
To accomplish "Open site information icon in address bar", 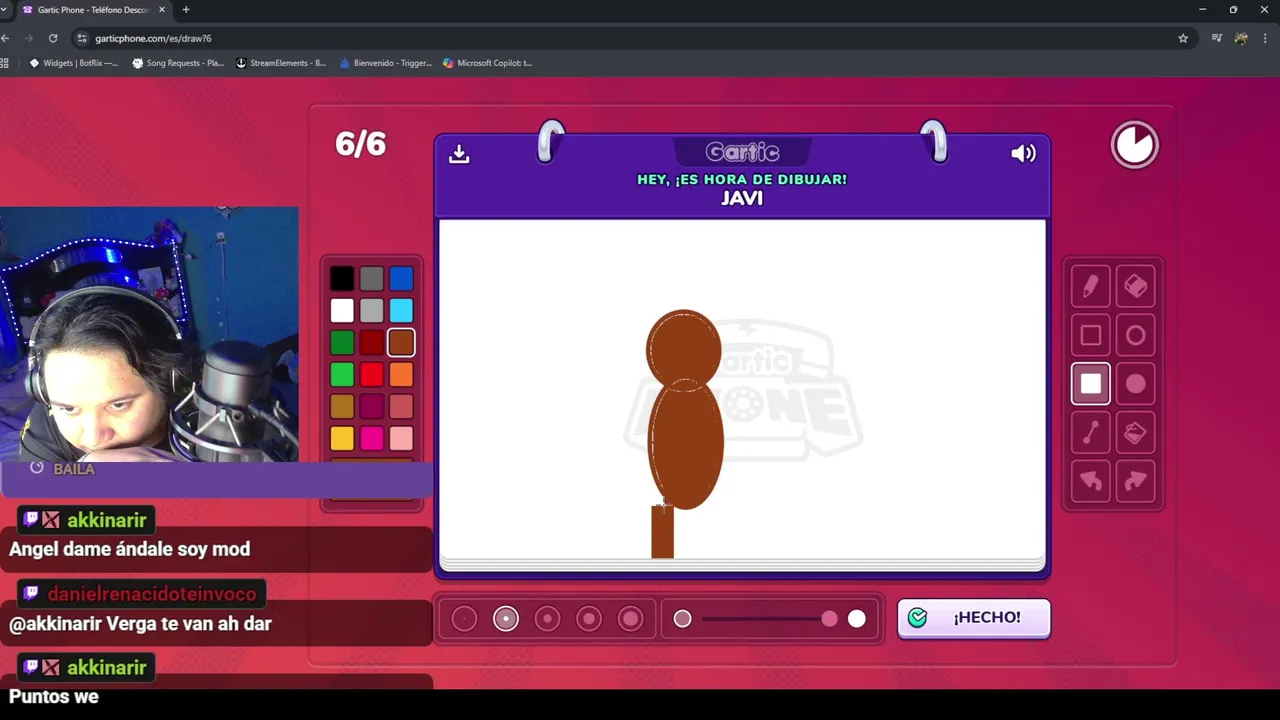I will [x=82, y=38].
